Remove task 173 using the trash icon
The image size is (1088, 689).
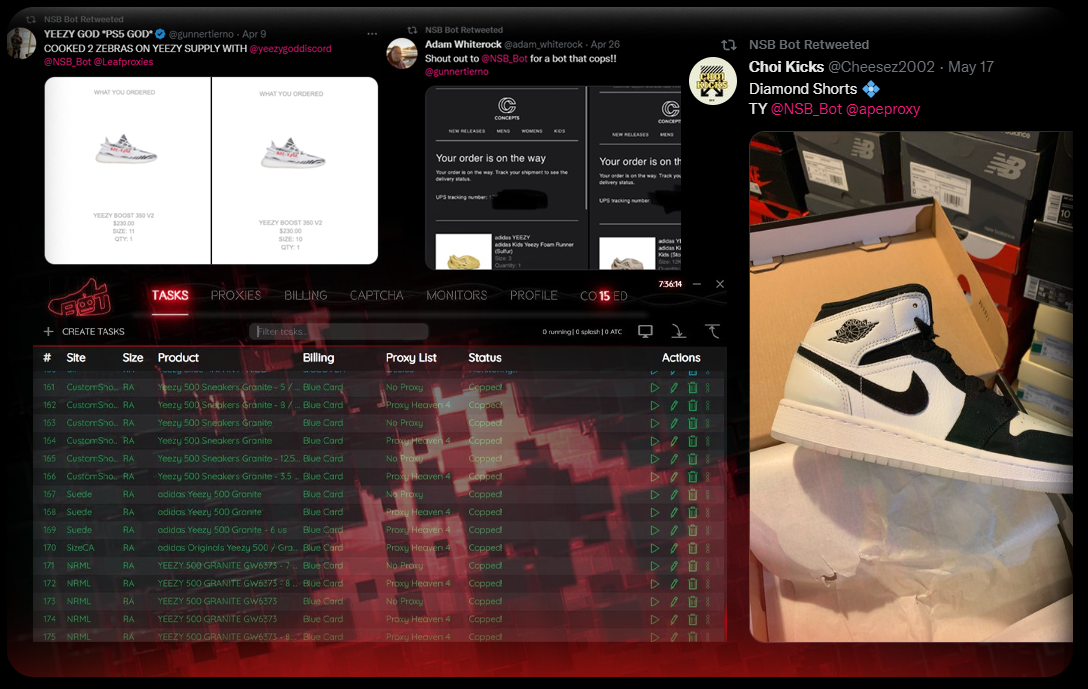[x=692, y=601]
